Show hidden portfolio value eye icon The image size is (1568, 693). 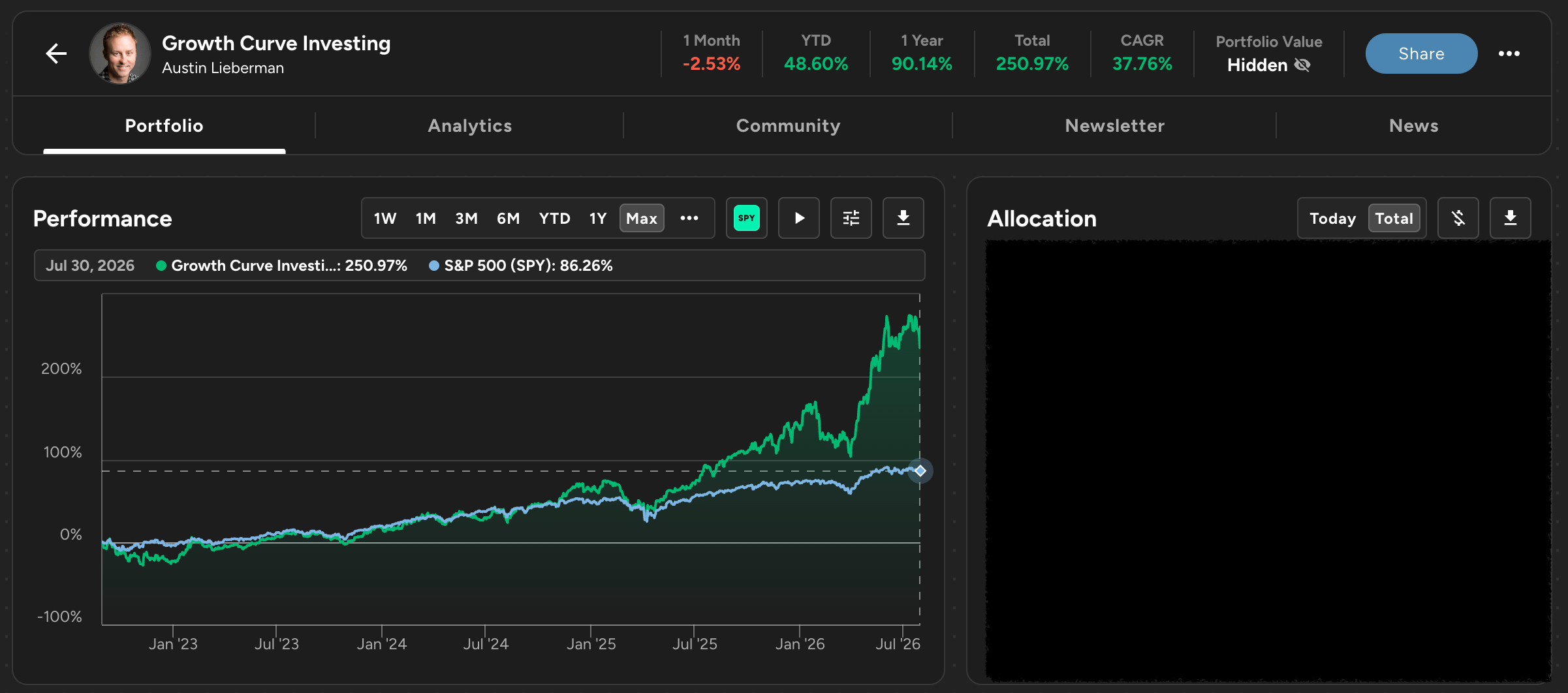[x=1302, y=65]
